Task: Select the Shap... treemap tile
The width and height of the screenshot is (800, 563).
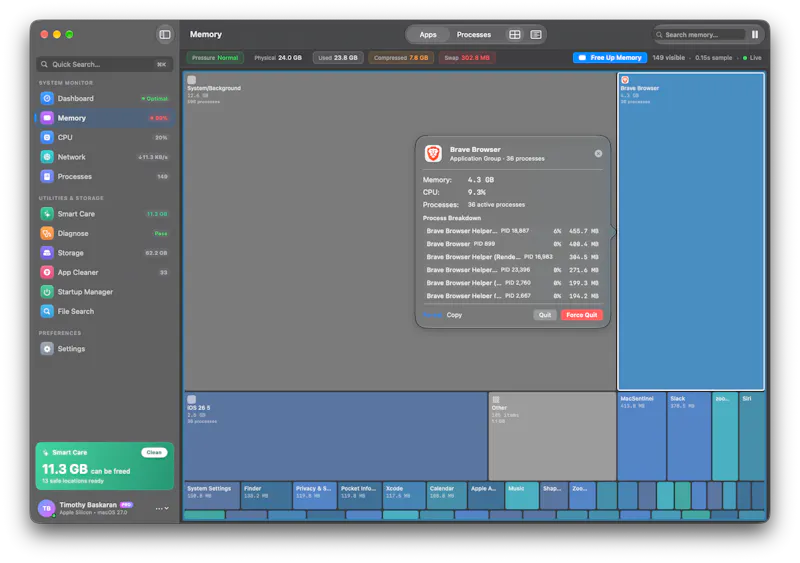Action: 554,495
